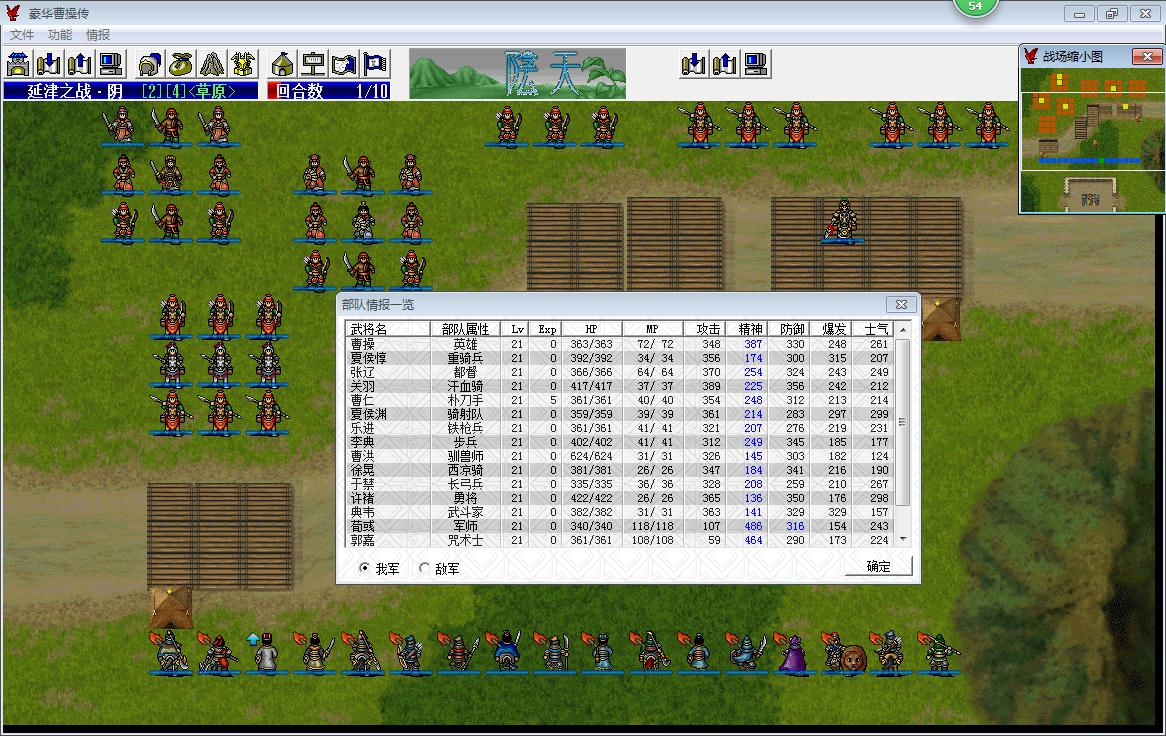Open the 功能 menu
1166x736 pixels.
pyautogui.click(x=59, y=34)
